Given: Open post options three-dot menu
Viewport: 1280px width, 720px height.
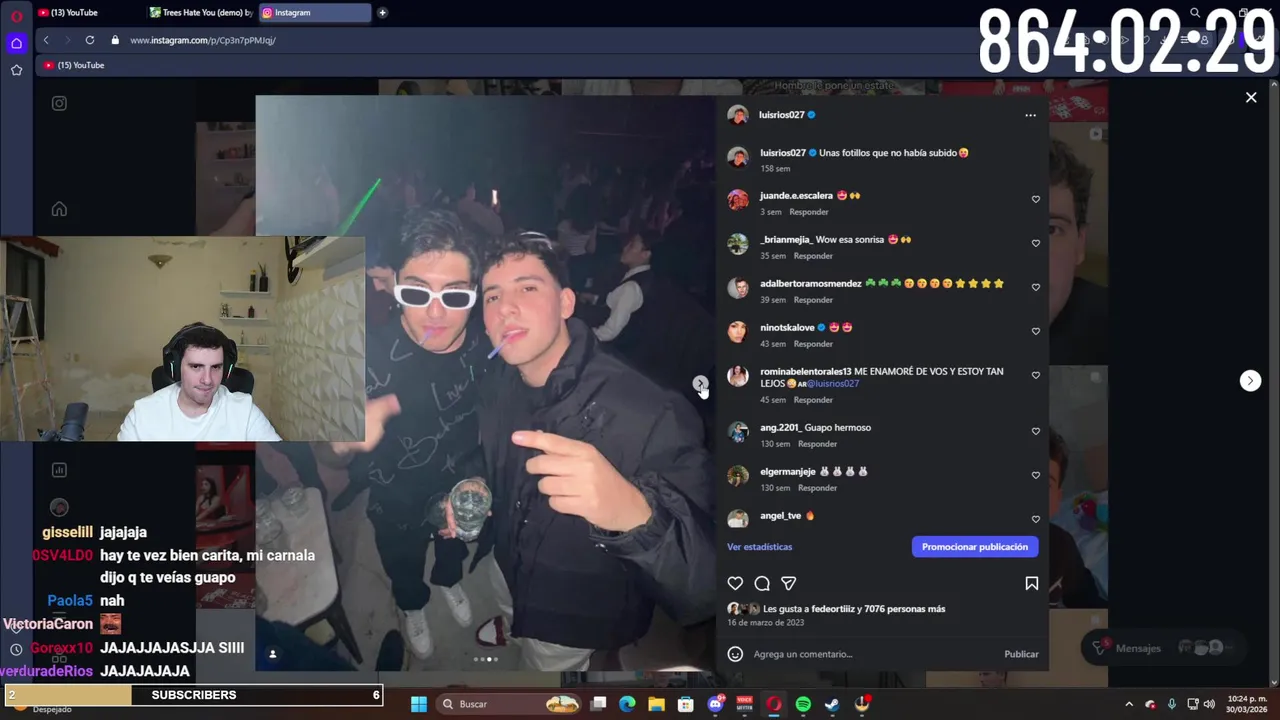Looking at the screenshot, I should [x=1030, y=115].
